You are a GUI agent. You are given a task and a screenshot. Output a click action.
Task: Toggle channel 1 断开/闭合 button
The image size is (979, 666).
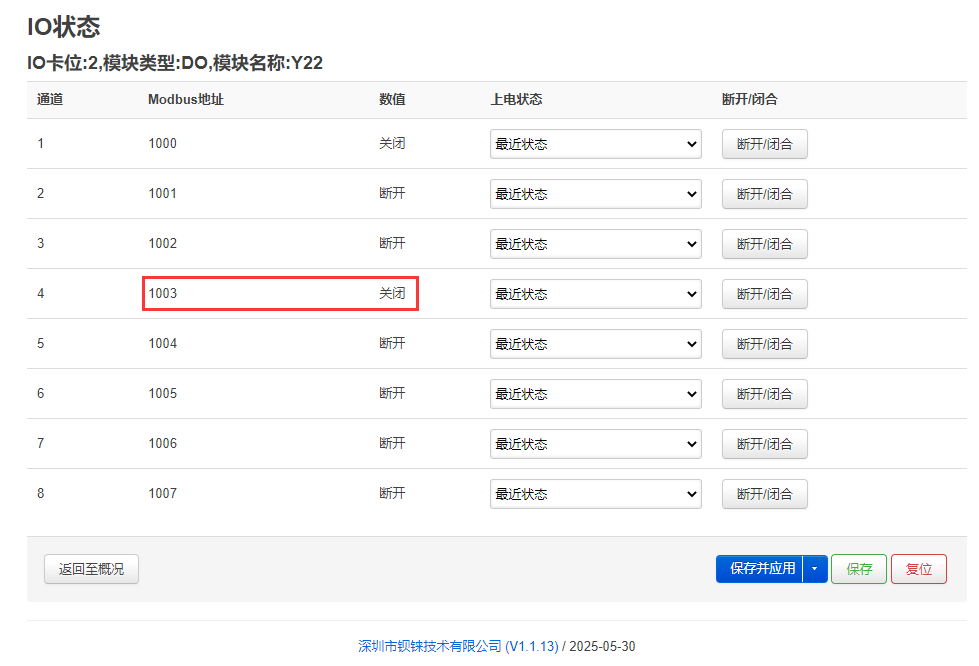(x=764, y=144)
